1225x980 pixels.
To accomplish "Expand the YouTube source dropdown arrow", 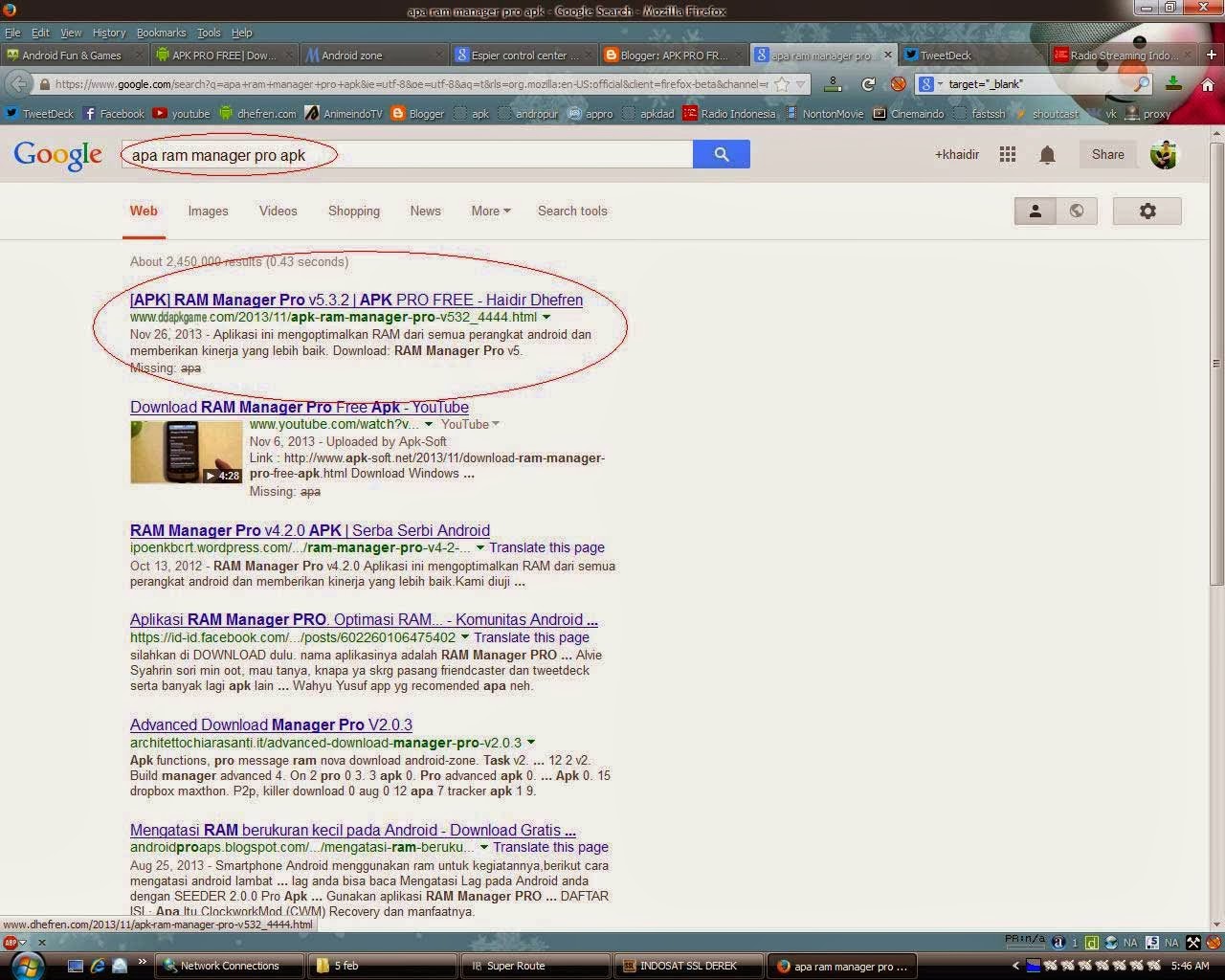I will click(495, 424).
